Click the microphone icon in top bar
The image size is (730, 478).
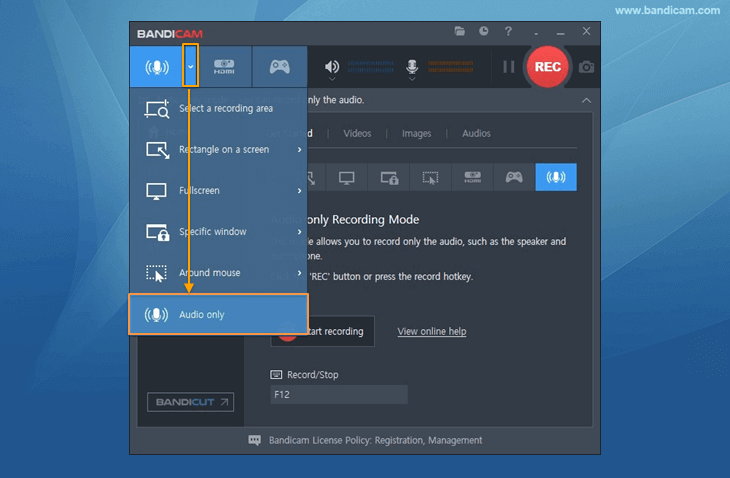click(412, 67)
